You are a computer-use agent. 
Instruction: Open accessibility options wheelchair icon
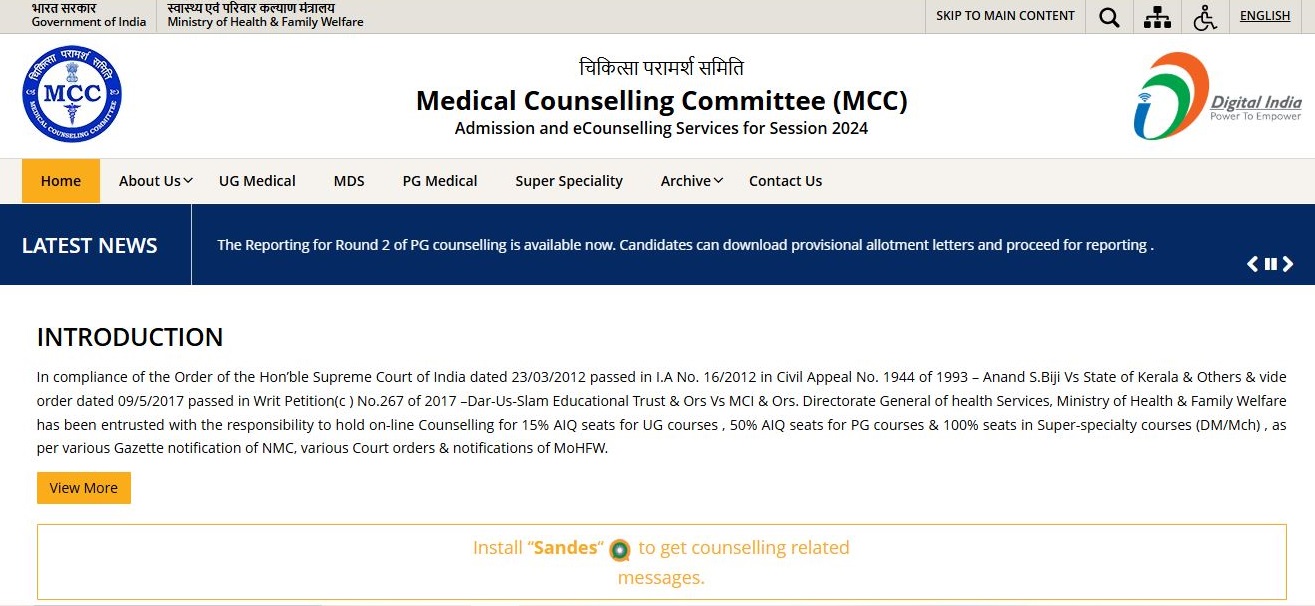[1205, 17]
